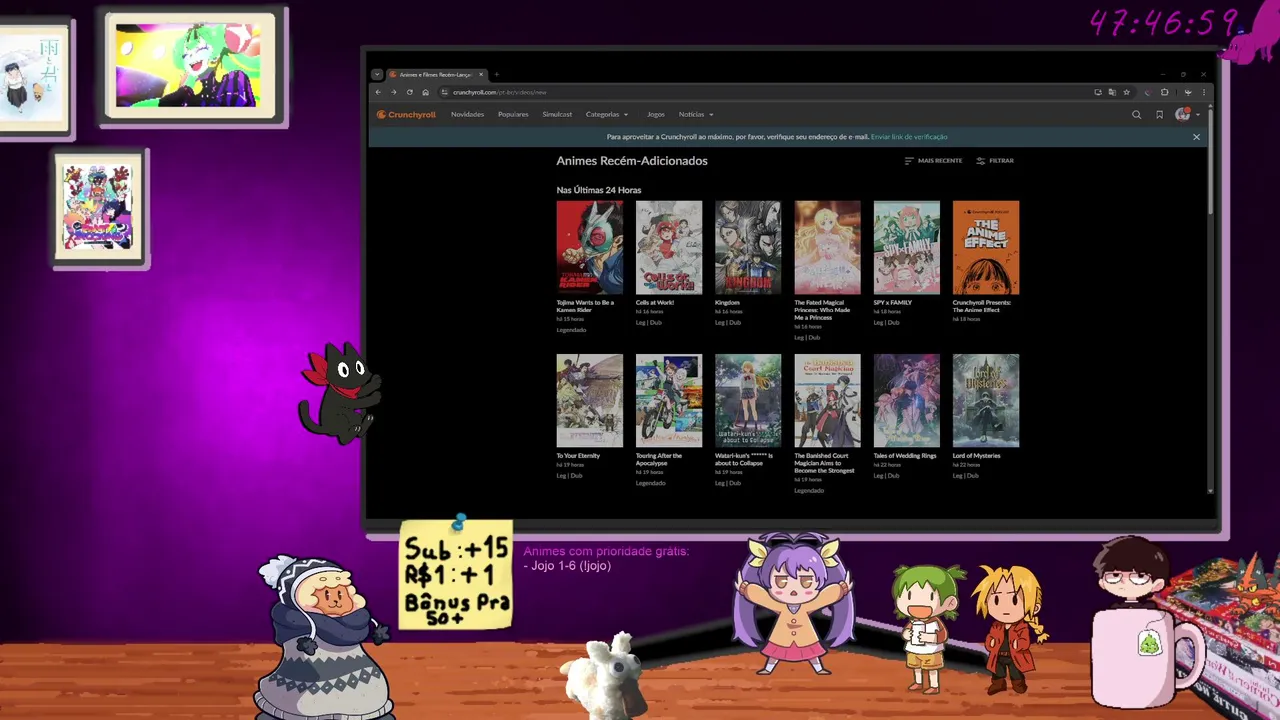Reload the page with the refresh icon
Viewport: 1280px width, 720px height.
[409, 92]
